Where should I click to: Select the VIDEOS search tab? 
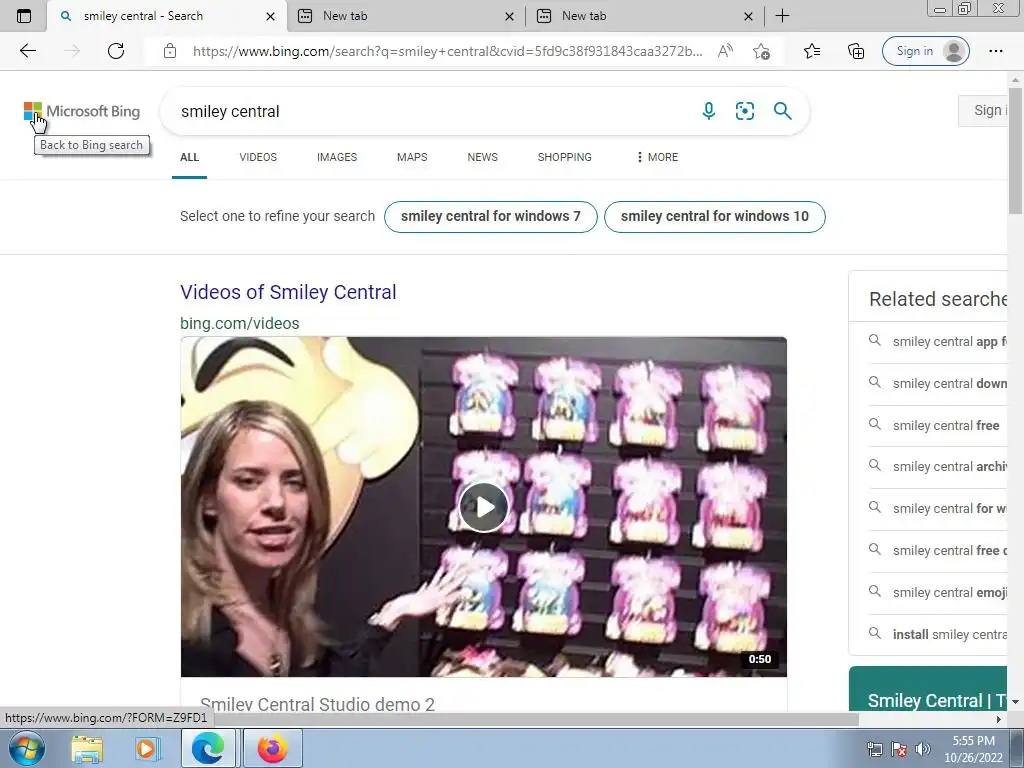258,157
